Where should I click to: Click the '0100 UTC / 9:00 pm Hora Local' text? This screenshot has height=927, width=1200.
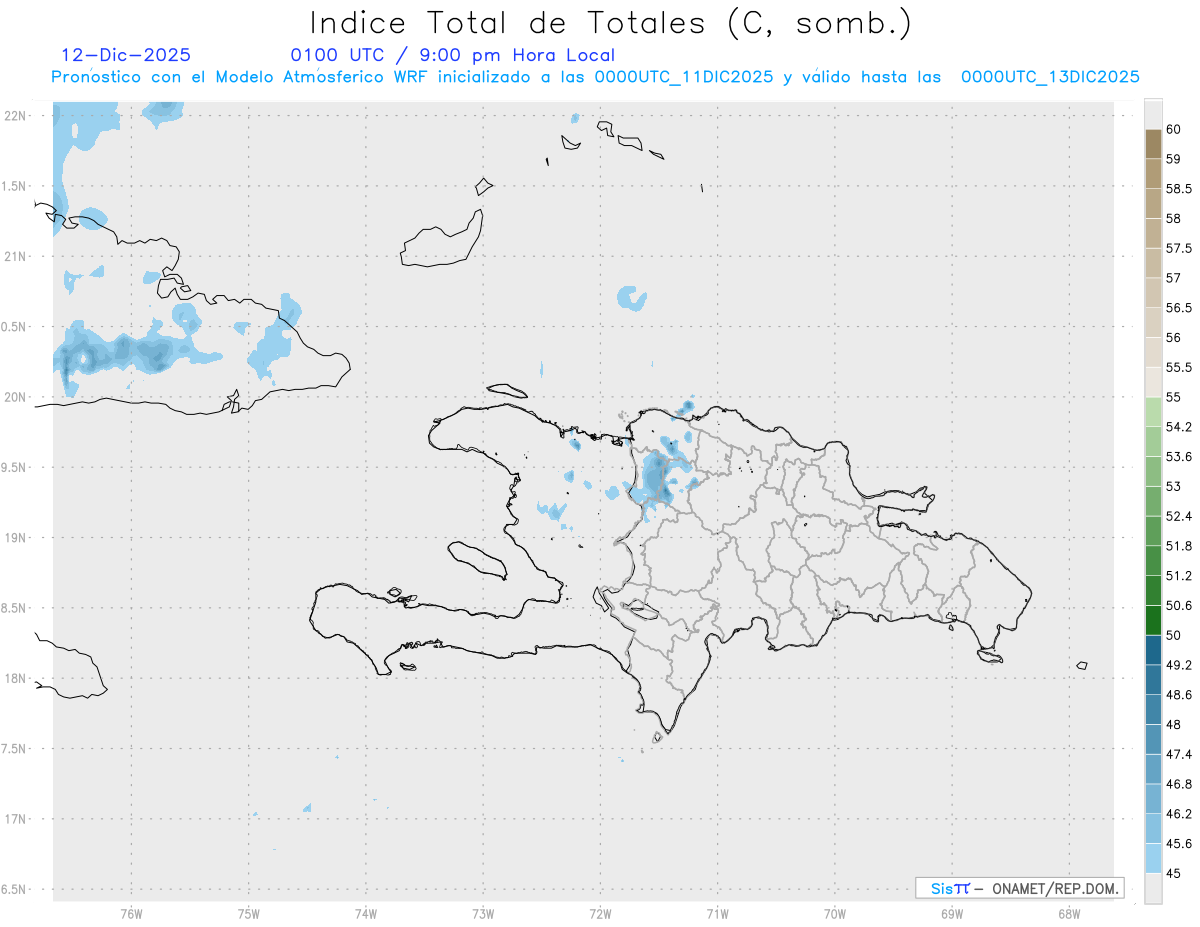(453, 55)
